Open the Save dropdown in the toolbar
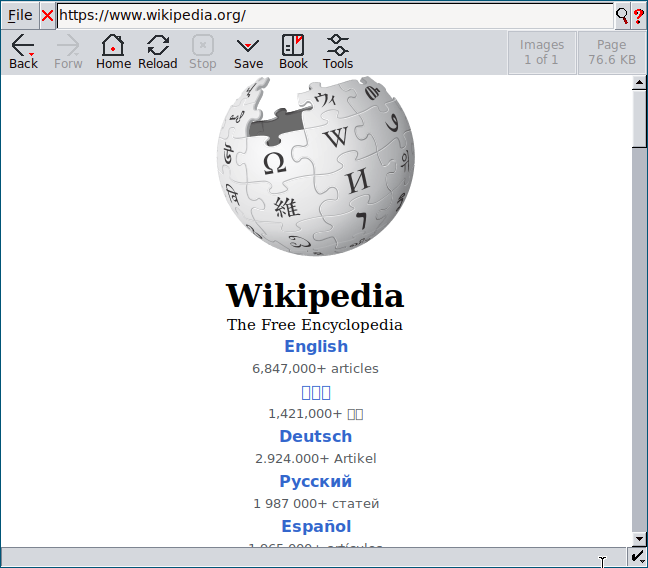648x568 pixels. click(248, 52)
